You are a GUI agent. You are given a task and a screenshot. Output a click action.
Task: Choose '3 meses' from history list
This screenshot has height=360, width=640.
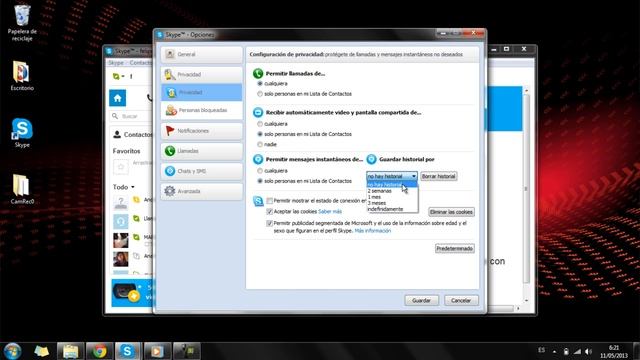coord(392,203)
